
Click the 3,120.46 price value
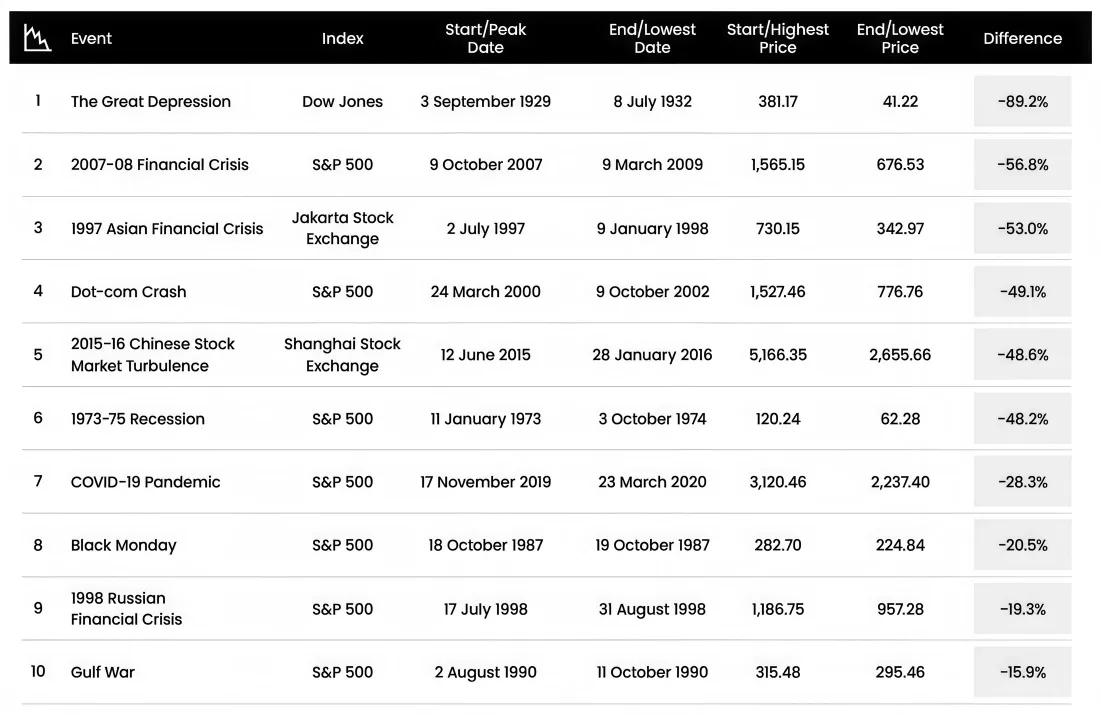(x=778, y=483)
